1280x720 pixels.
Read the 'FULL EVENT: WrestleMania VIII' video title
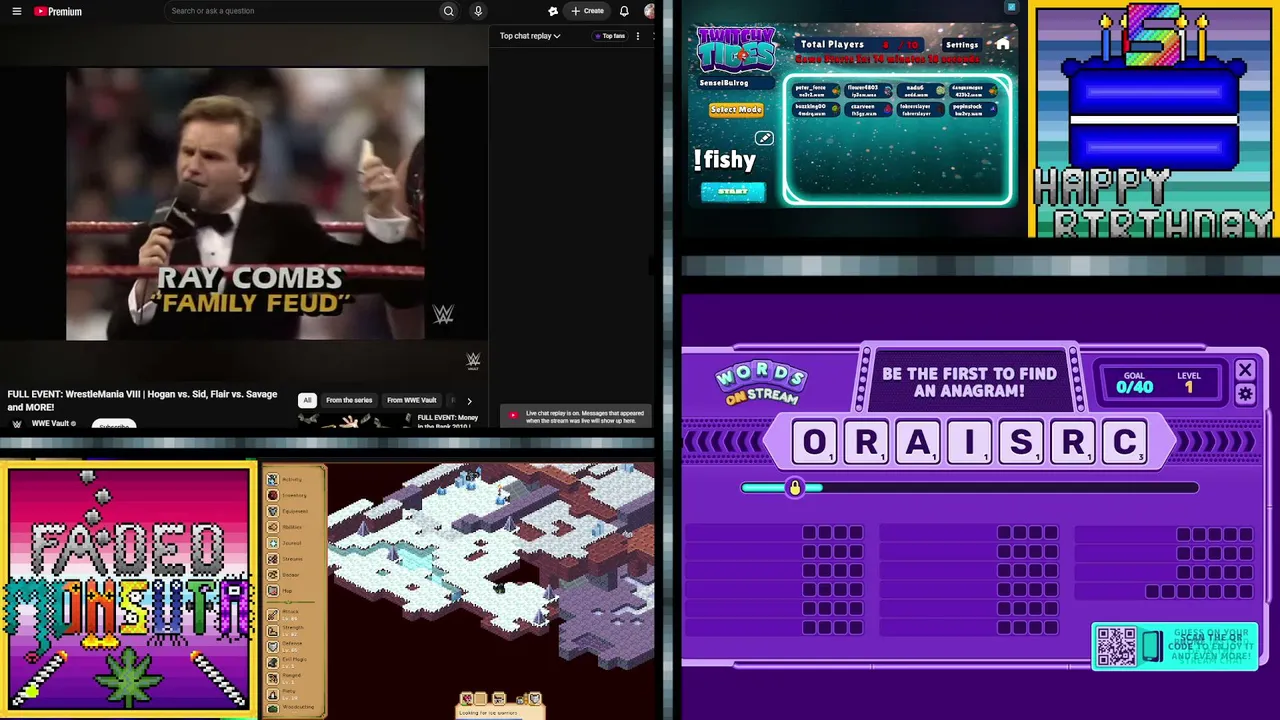tap(142, 400)
